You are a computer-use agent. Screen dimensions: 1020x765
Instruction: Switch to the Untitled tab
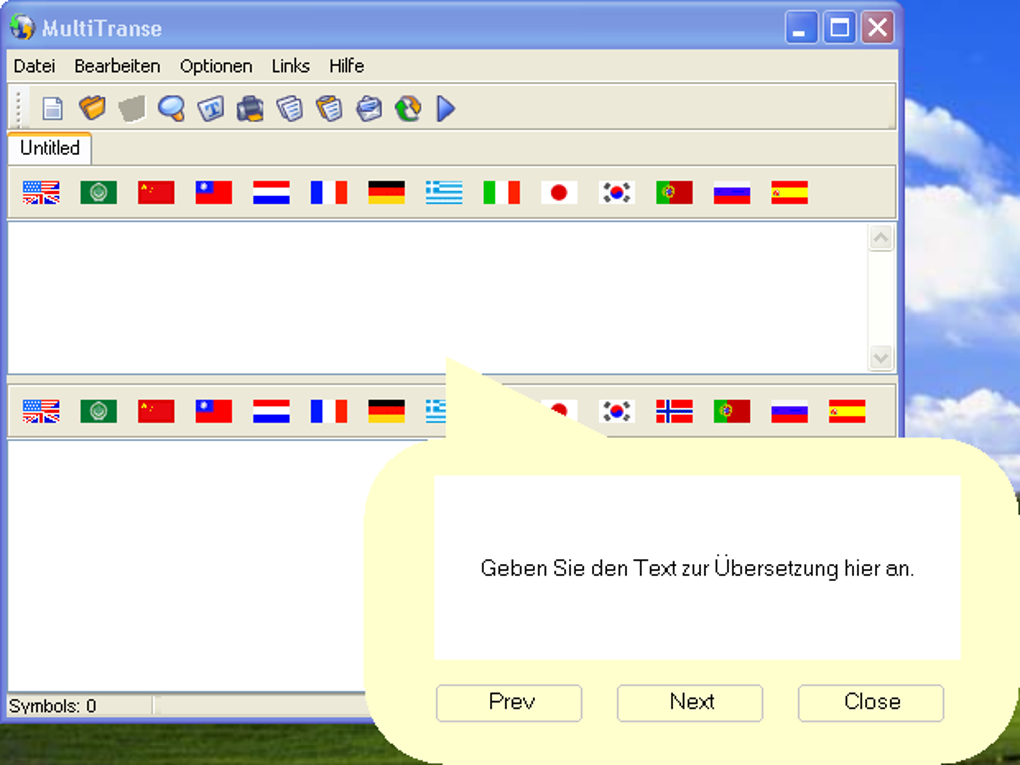[x=50, y=148]
